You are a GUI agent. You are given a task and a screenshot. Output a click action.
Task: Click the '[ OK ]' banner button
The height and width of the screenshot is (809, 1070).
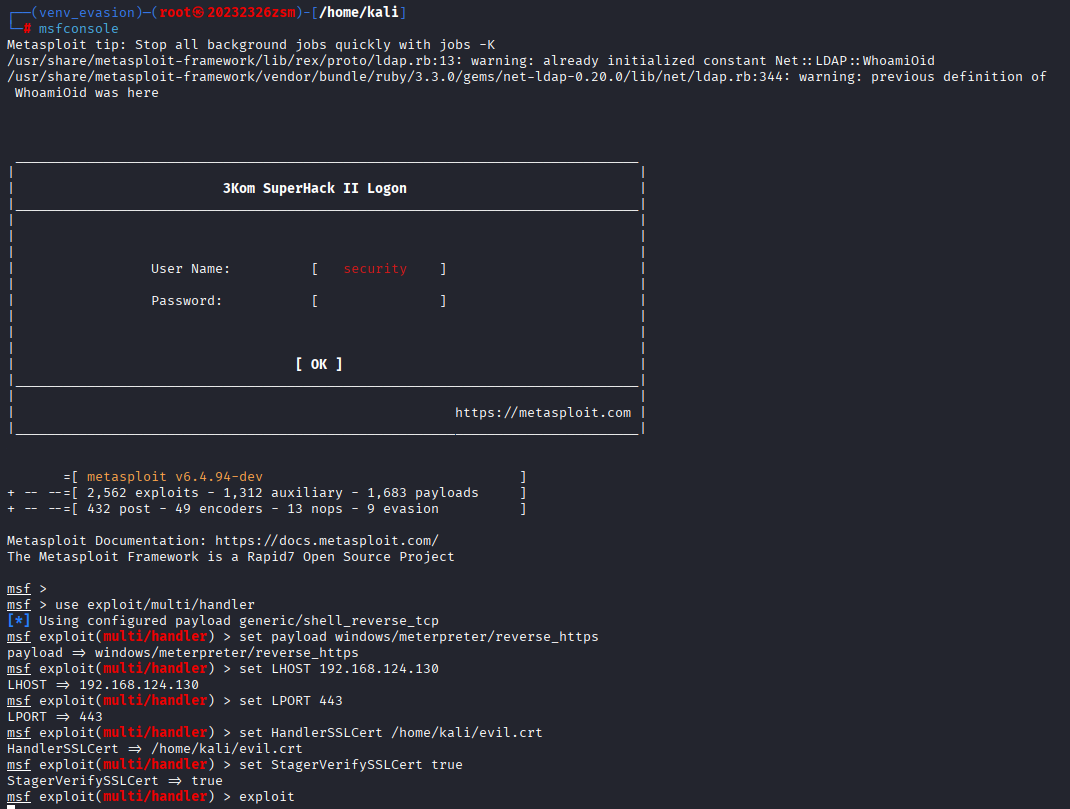coord(319,364)
